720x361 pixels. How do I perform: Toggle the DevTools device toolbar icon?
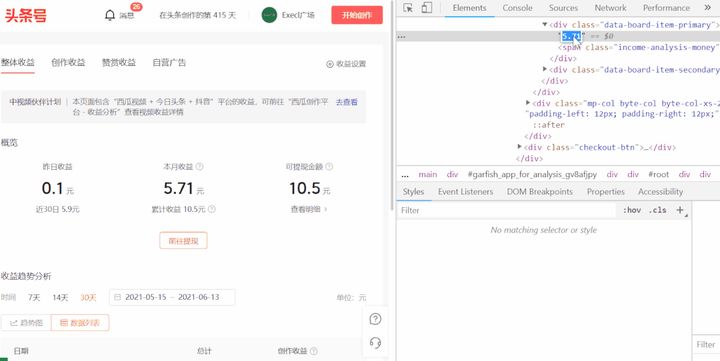pyautogui.click(x=427, y=8)
